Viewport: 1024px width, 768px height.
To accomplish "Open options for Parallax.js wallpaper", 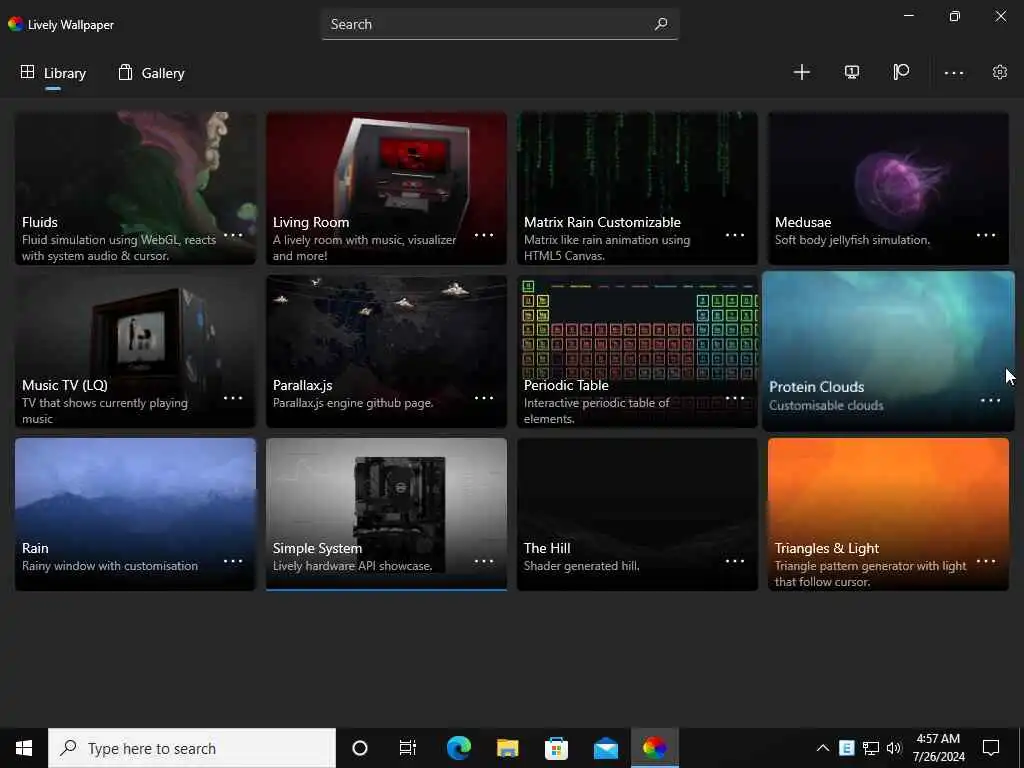I will [484, 398].
